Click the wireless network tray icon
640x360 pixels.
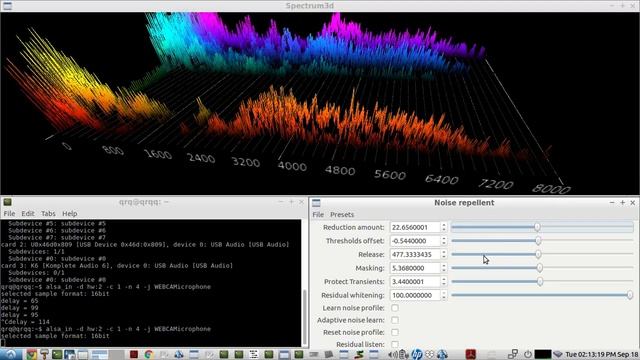click(558, 355)
